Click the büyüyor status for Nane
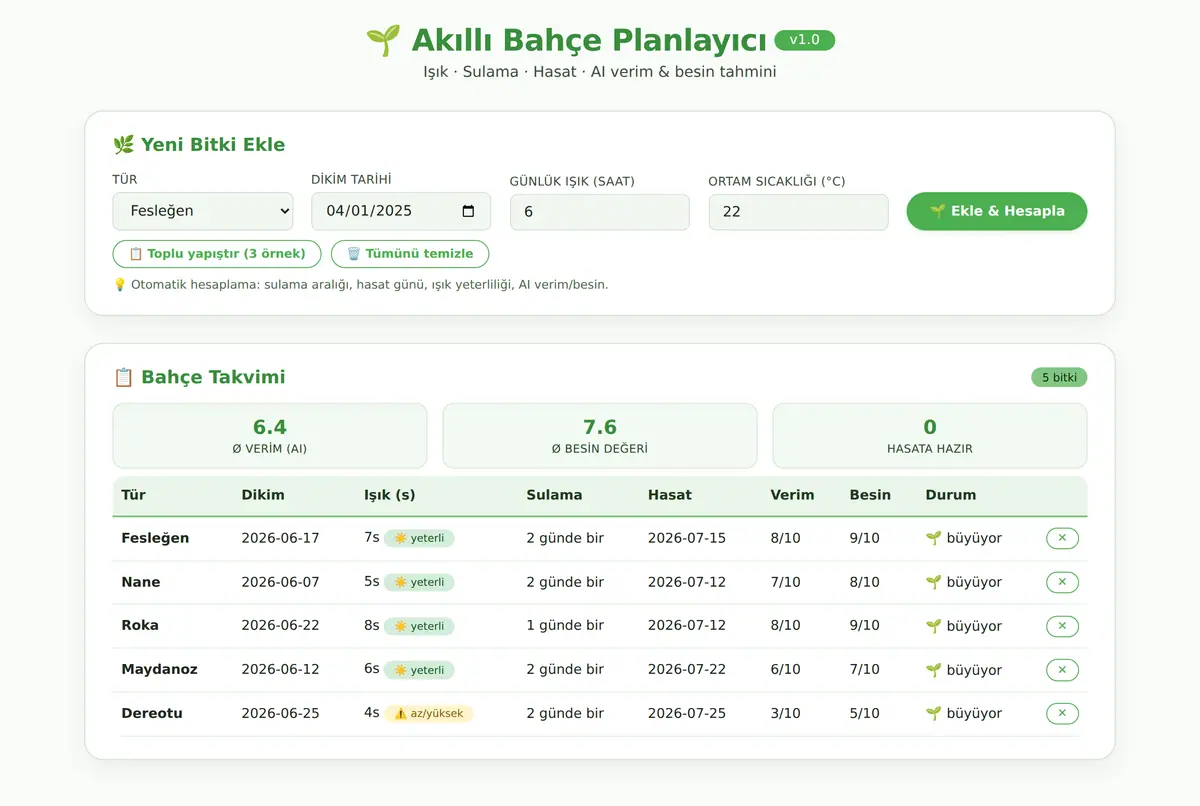 pyautogui.click(x=964, y=582)
